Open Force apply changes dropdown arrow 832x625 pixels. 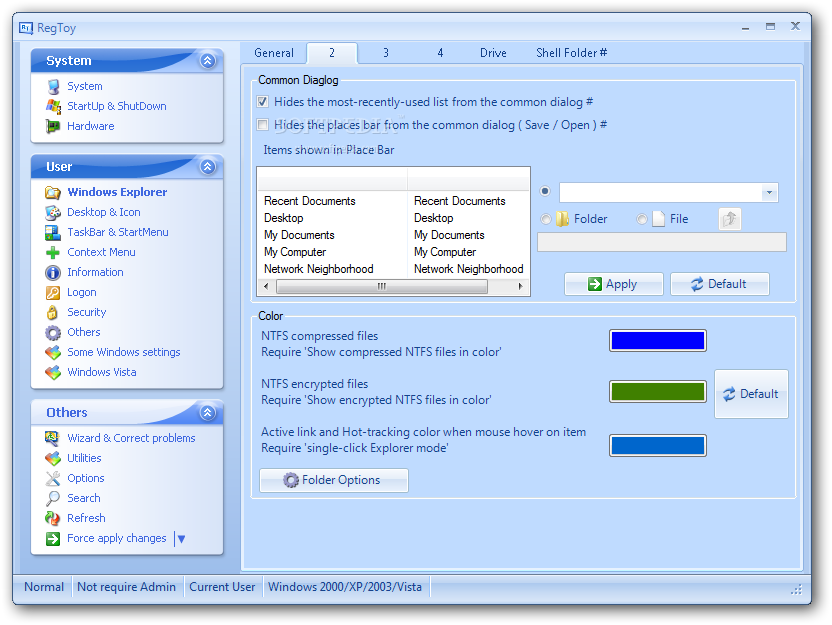coord(181,539)
